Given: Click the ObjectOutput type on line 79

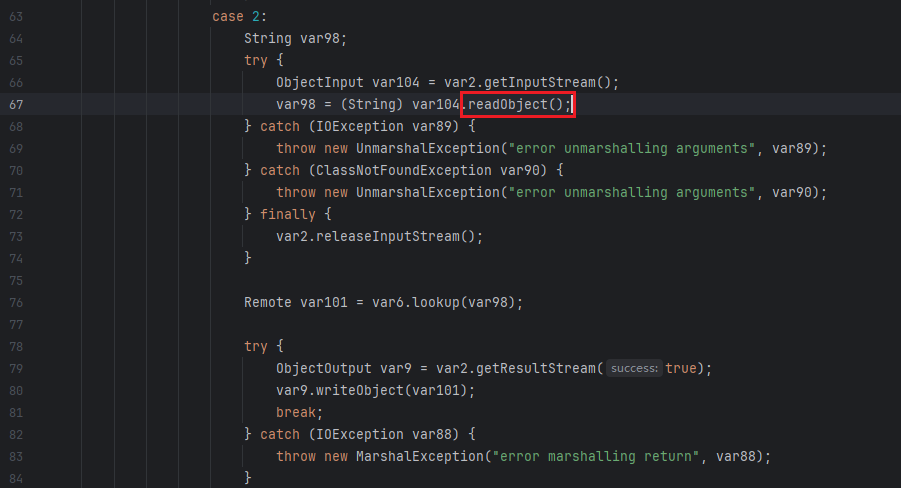Looking at the screenshot, I should tap(324, 368).
